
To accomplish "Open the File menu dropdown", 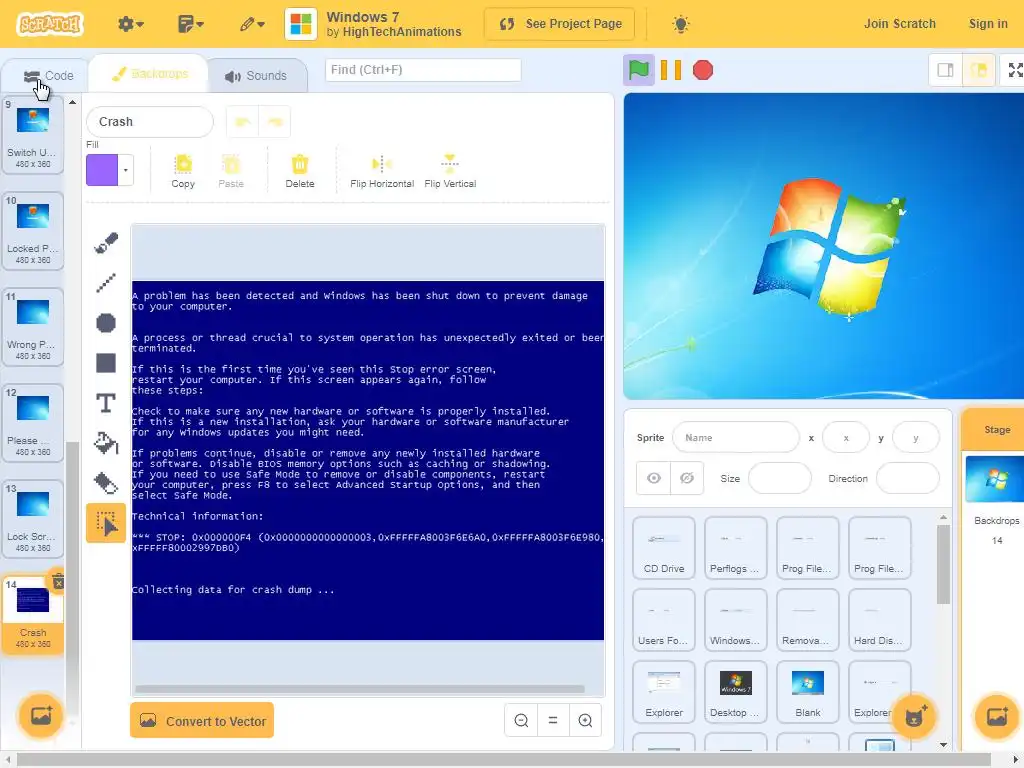I will coord(191,24).
